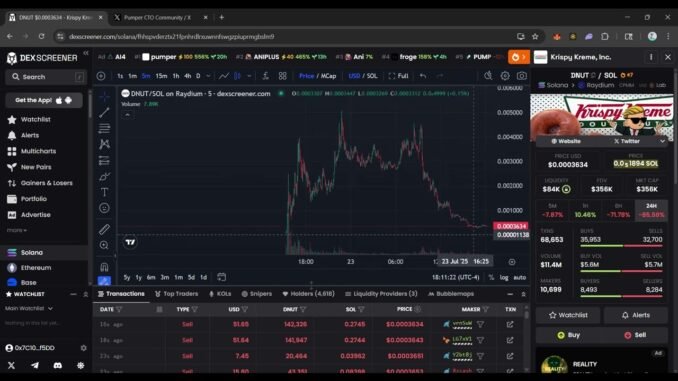Select the 5M stats period

click(x=552, y=211)
